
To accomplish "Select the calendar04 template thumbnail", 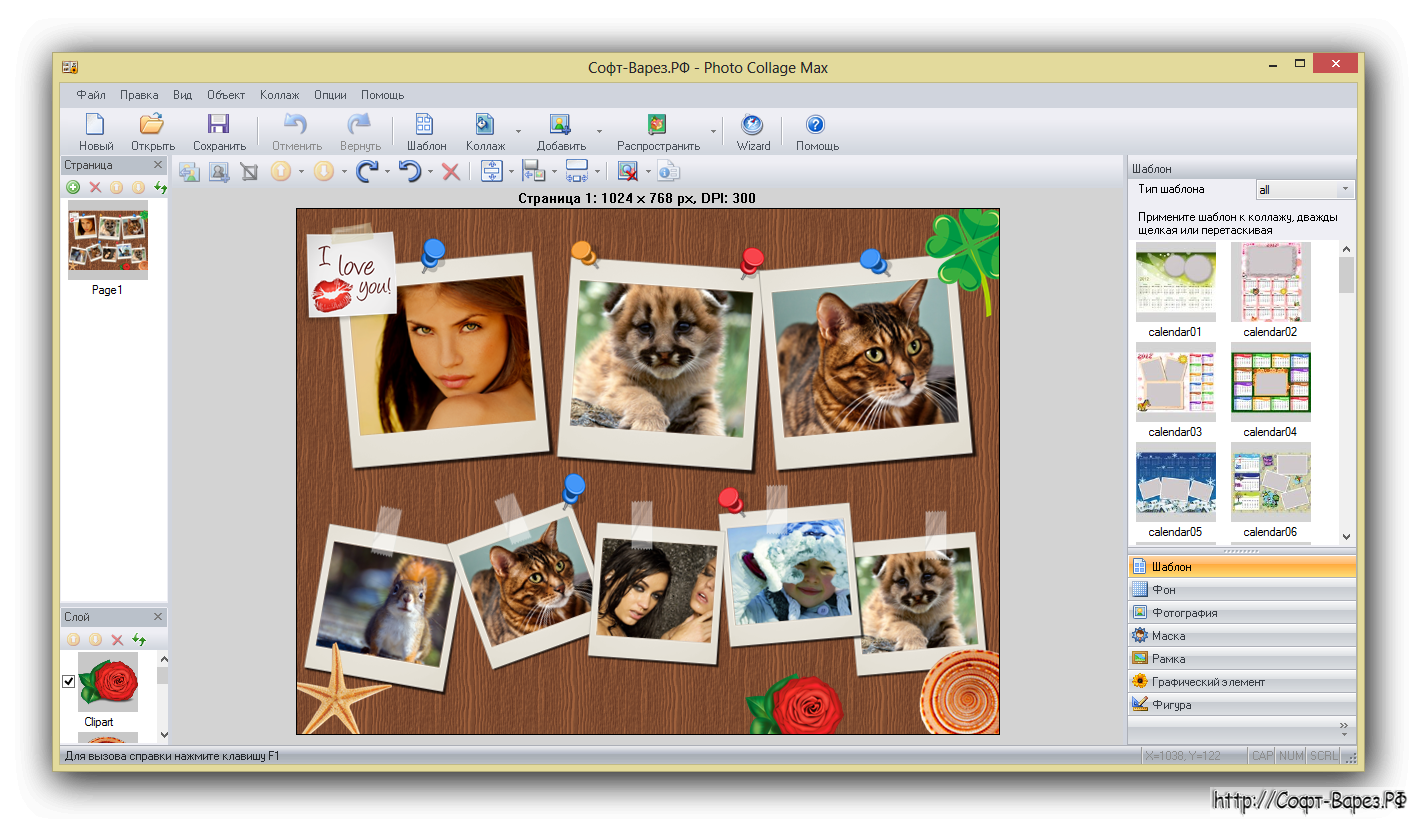I will click(x=1270, y=382).
